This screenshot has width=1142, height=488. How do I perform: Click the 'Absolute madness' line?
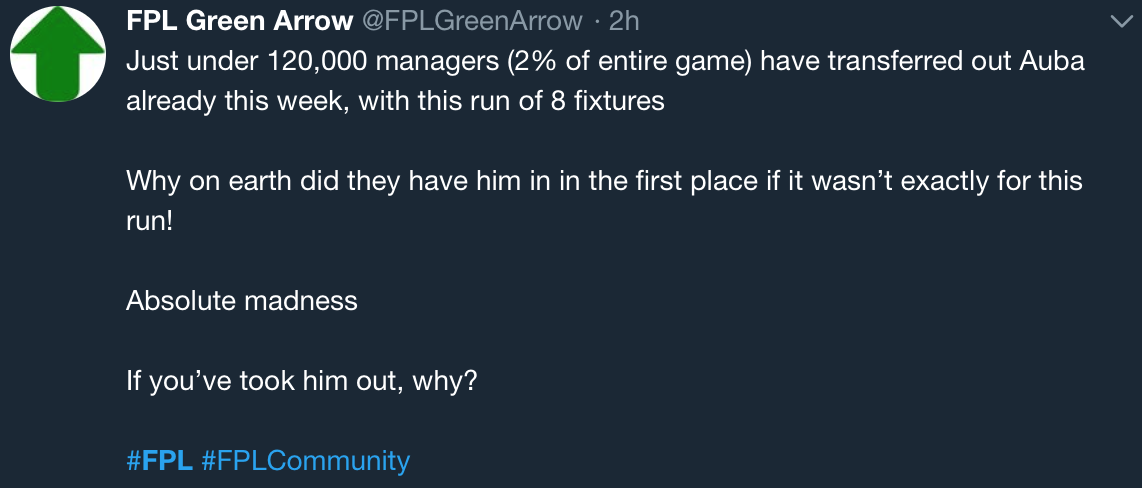[242, 300]
